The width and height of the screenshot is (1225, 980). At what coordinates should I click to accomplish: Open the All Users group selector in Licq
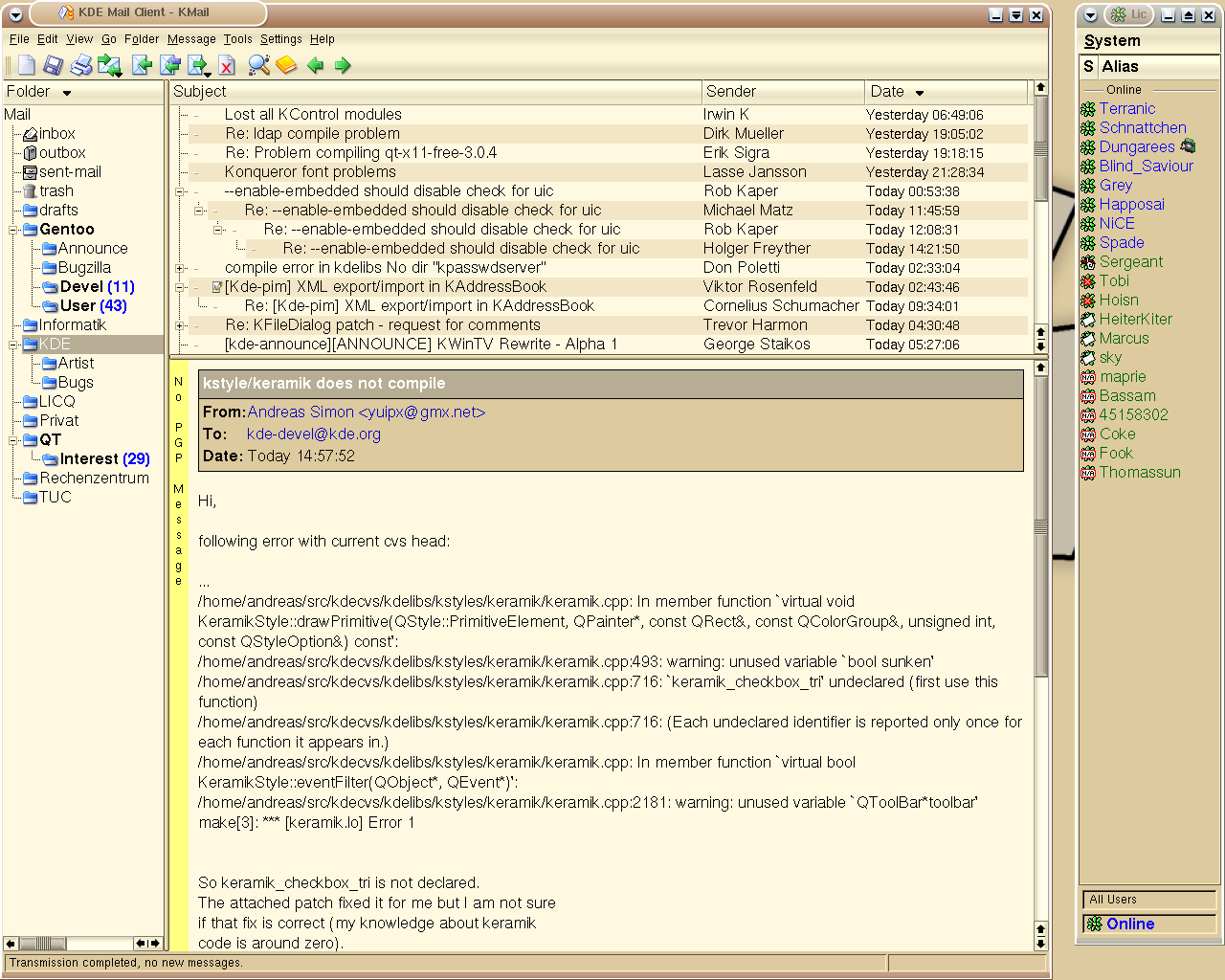1149,900
